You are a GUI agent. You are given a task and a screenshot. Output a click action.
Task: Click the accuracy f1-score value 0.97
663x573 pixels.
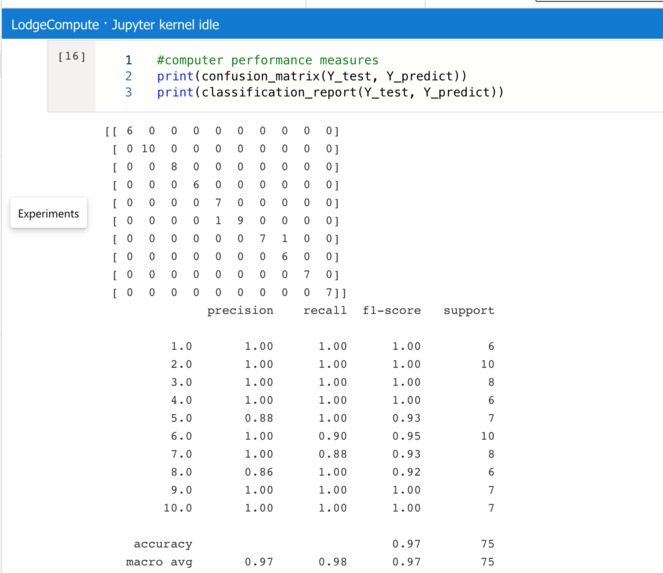click(x=406, y=544)
